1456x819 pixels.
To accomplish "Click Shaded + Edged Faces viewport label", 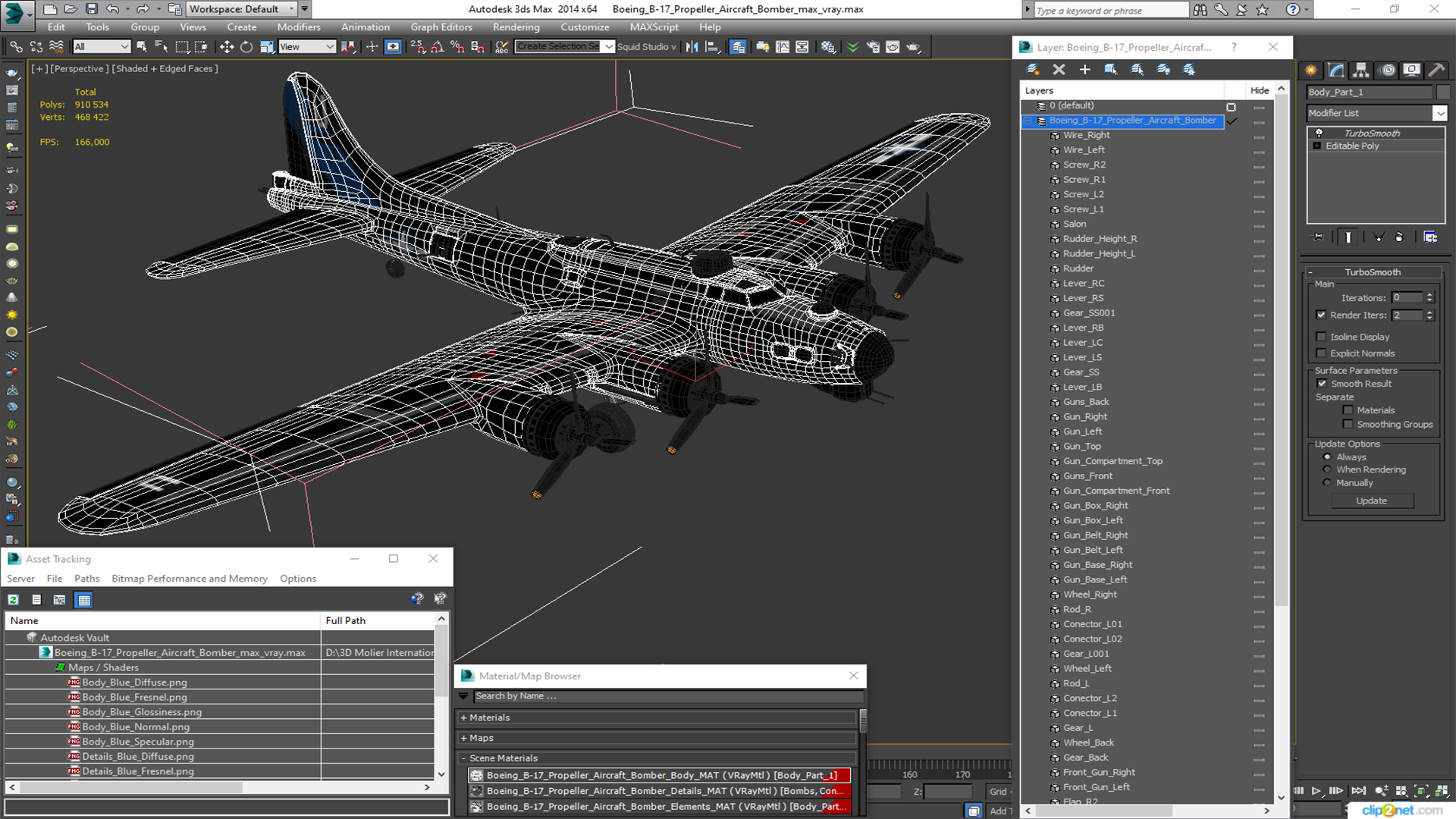I will 165,68.
